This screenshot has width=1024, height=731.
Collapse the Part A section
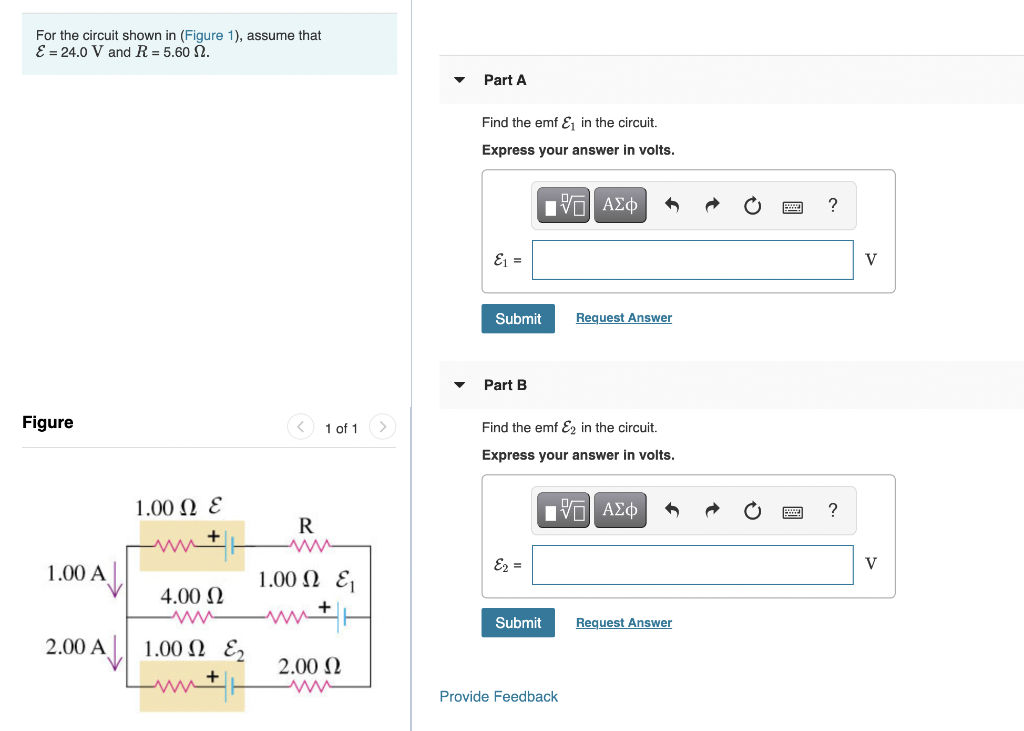pyautogui.click(x=460, y=80)
